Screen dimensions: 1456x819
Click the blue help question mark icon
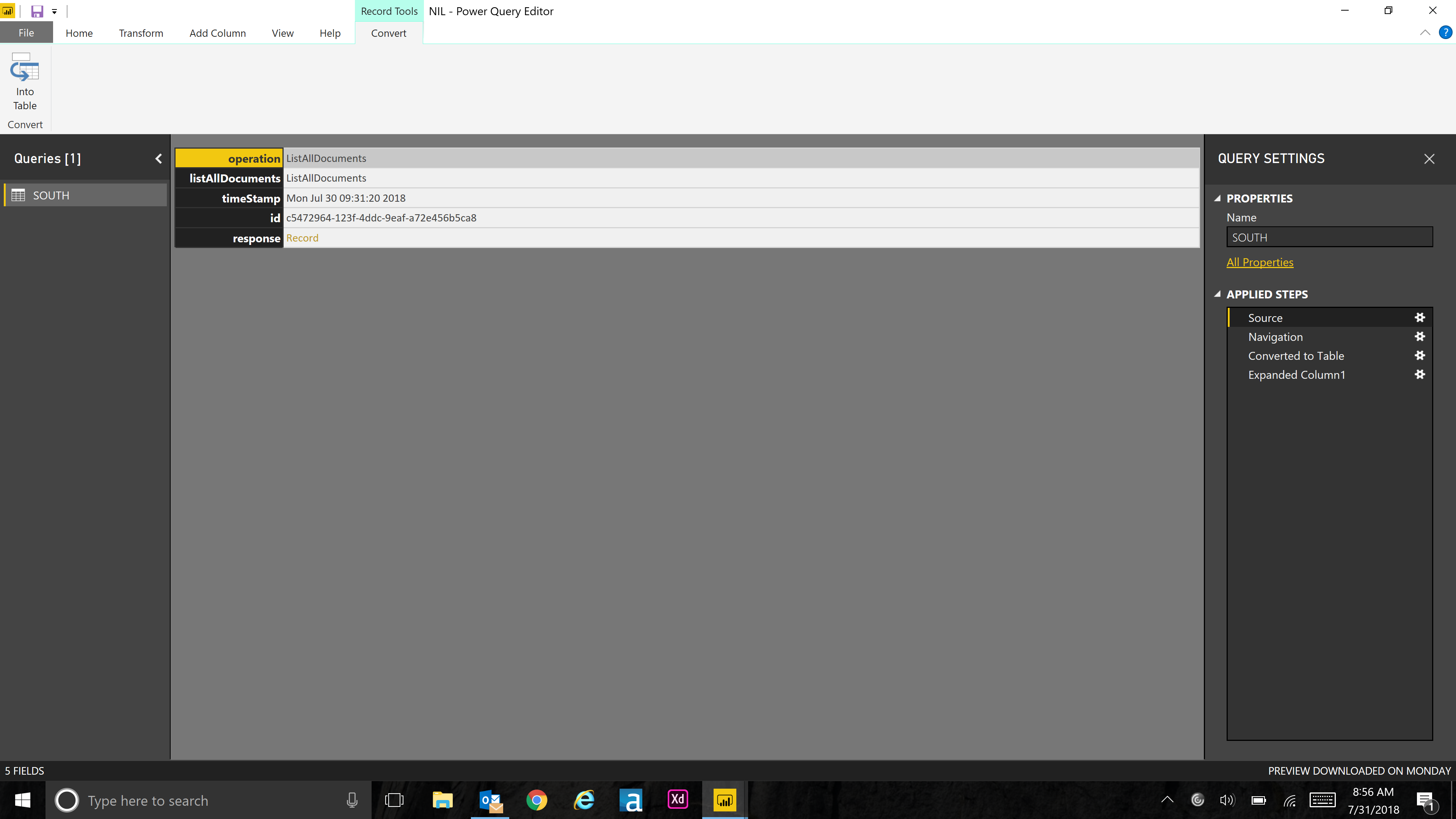tap(1445, 33)
